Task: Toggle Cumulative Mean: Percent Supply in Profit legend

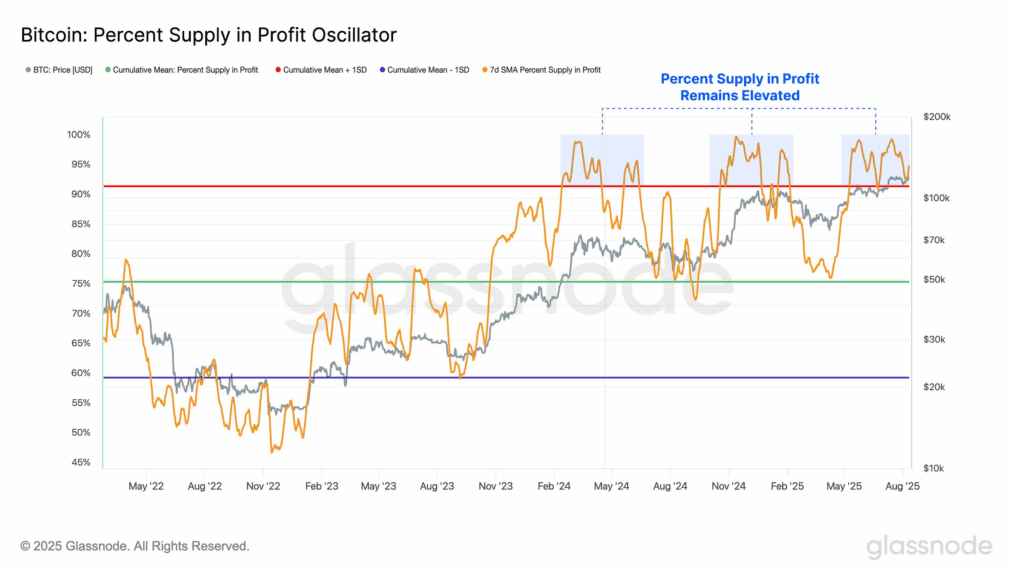Action: pos(182,70)
